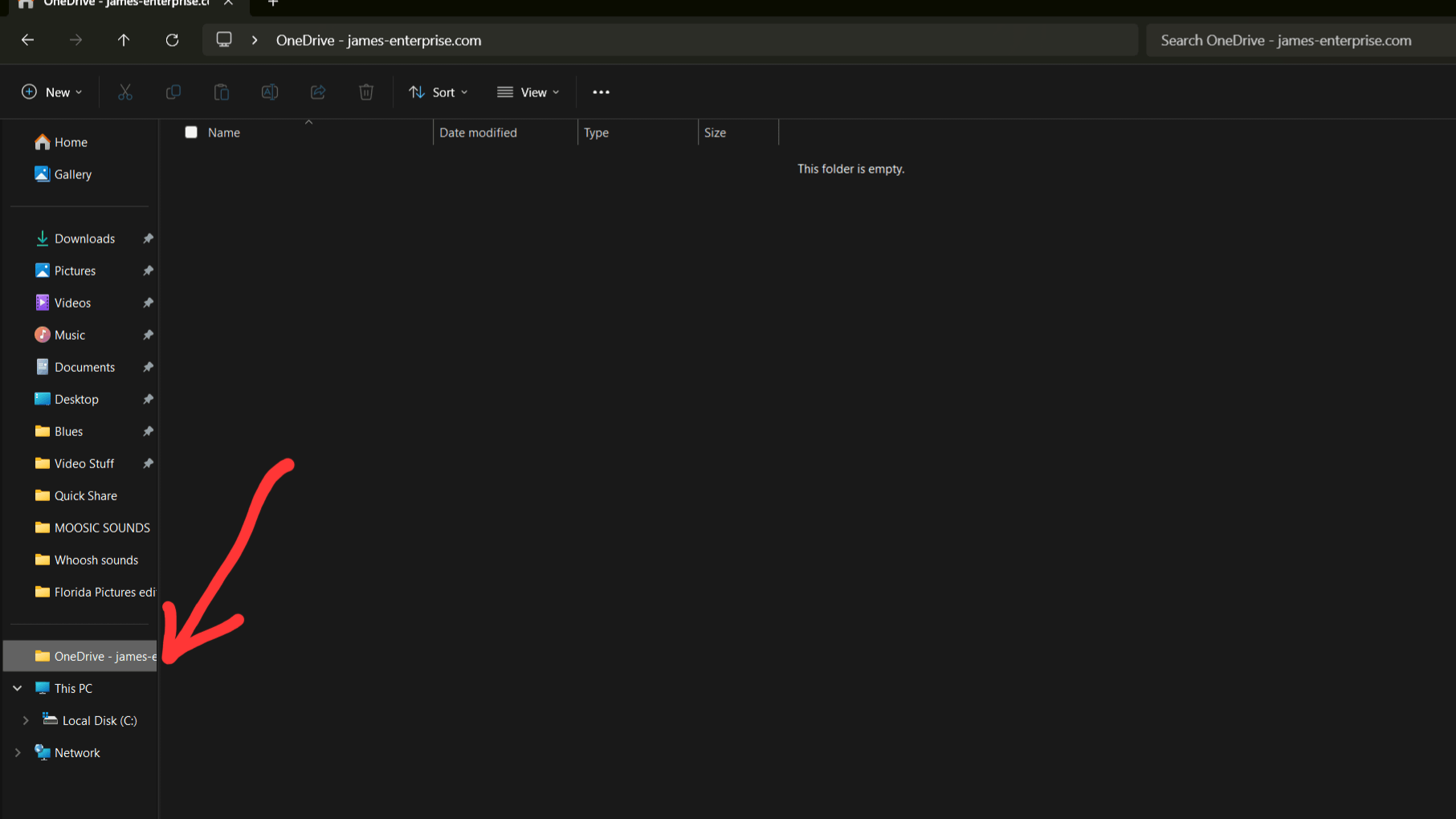Click the Rename icon in toolbar
Viewport: 1456px width, 819px height.
point(270,92)
